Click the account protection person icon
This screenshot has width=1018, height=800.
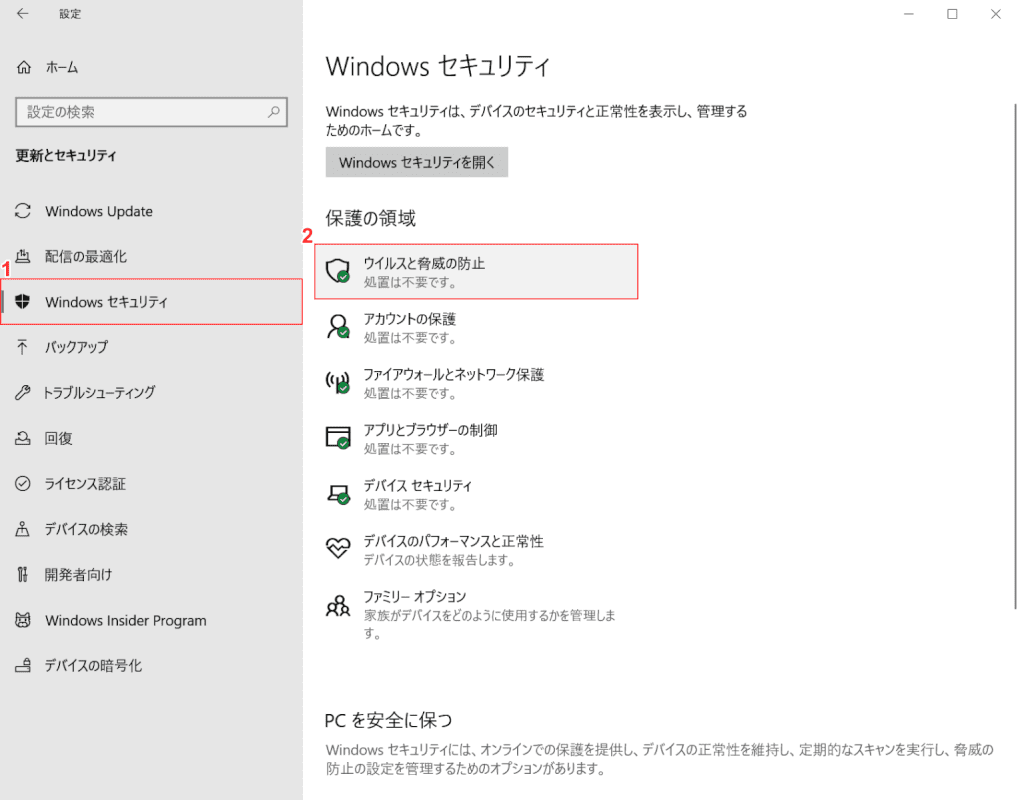[338, 327]
